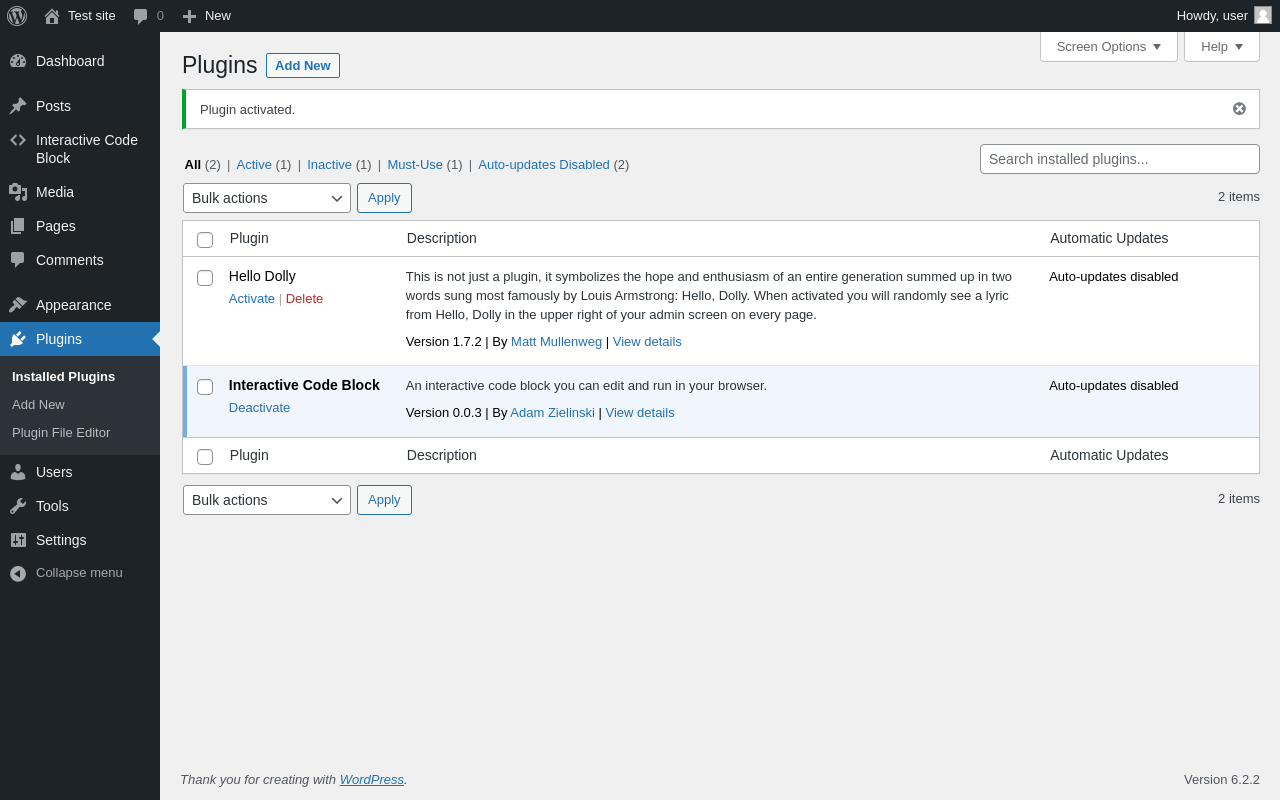Click the WordPress link in footer
The height and width of the screenshot is (800, 1280).
pos(372,780)
